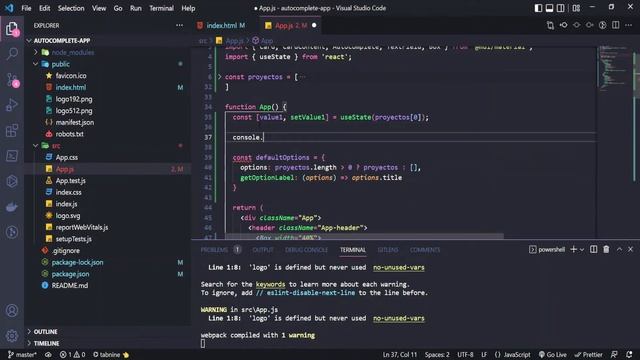Click the Ln 37, Col 11 cursor position indicator
640x360 pixels.
coord(400,355)
